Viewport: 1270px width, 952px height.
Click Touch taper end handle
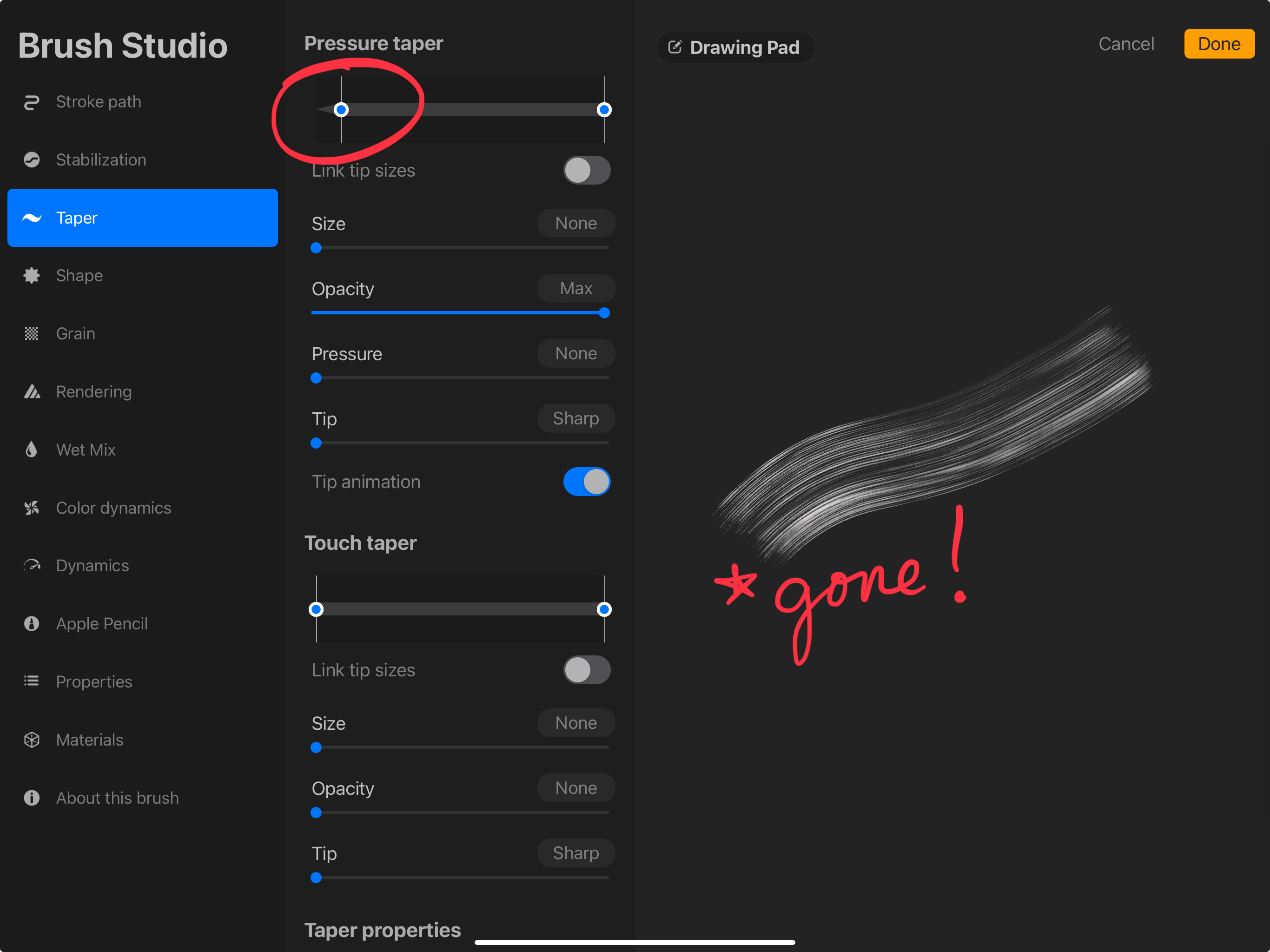pyautogui.click(x=604, y=609)
